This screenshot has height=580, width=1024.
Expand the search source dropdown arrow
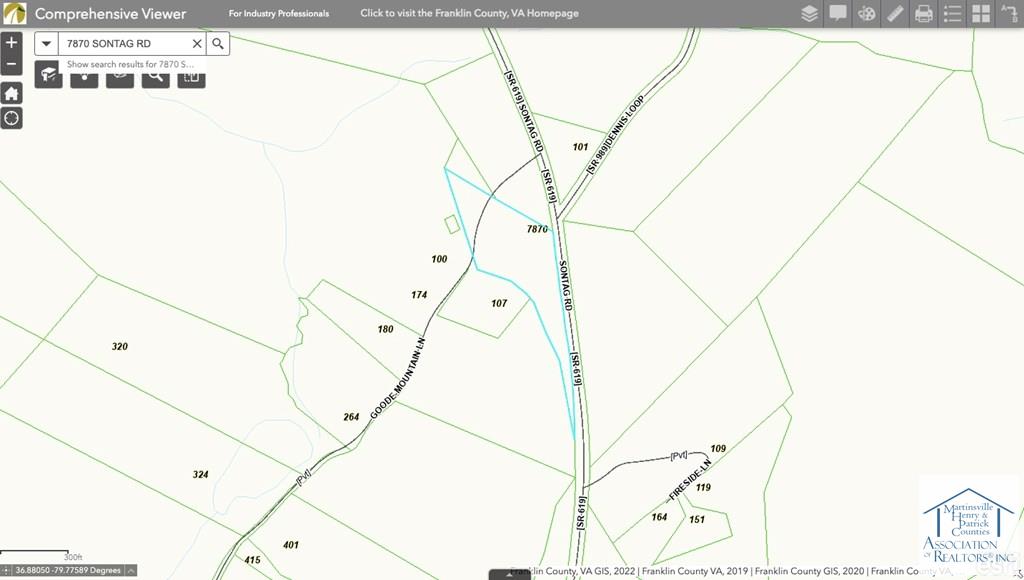tap(46, 44)
